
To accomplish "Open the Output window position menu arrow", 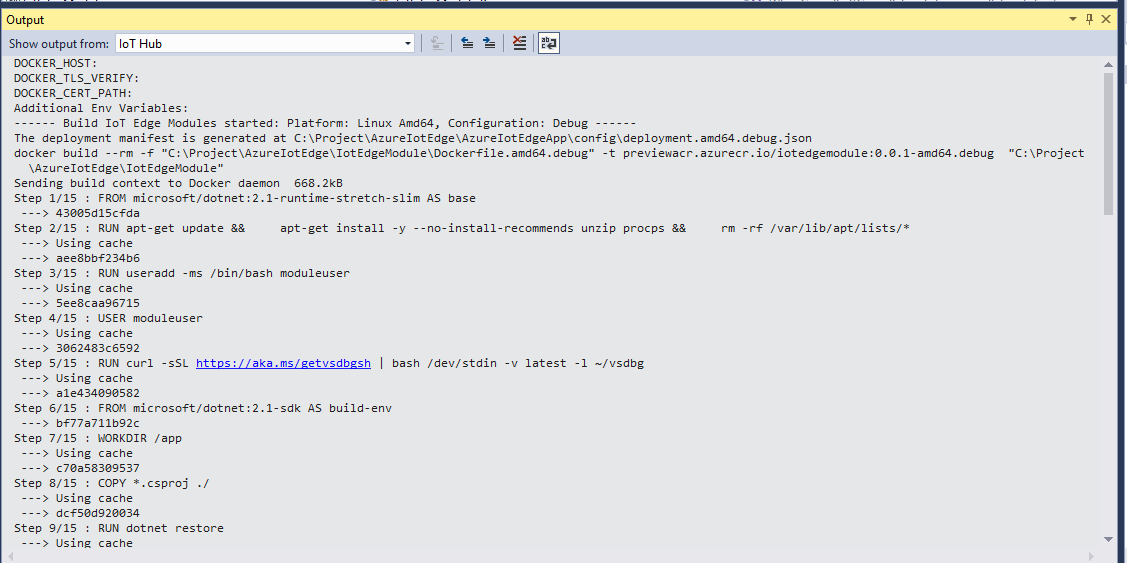I will coord(1073,19).
